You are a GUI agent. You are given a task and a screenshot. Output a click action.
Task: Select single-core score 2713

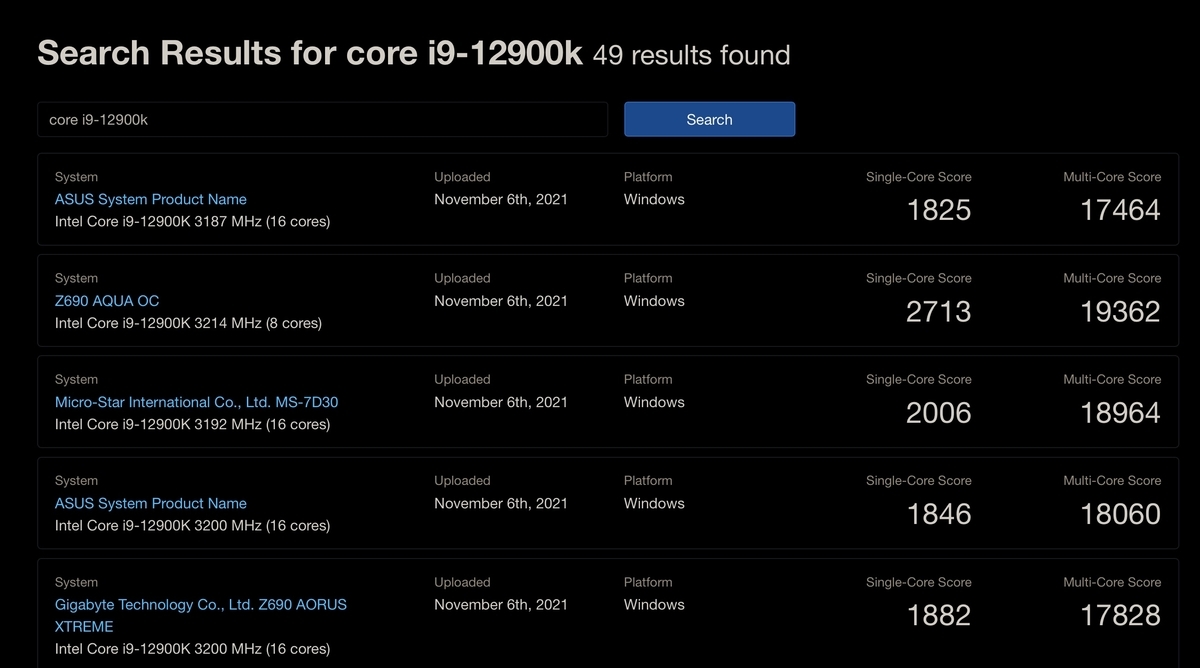[938, 311]
